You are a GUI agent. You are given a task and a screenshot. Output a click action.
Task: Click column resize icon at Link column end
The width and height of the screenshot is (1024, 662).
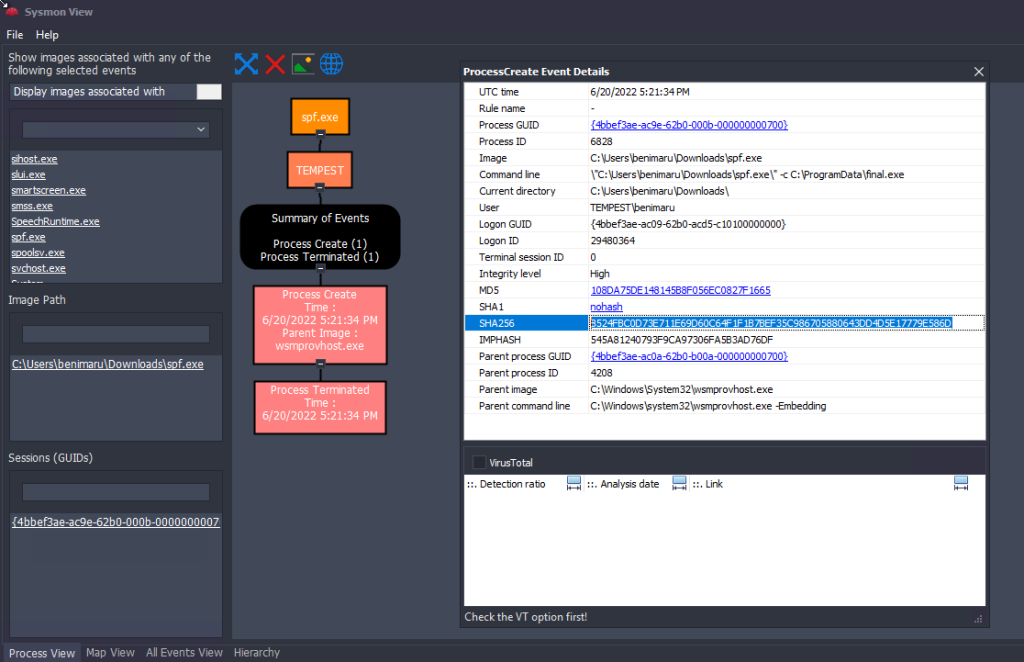tap(961, 484)
